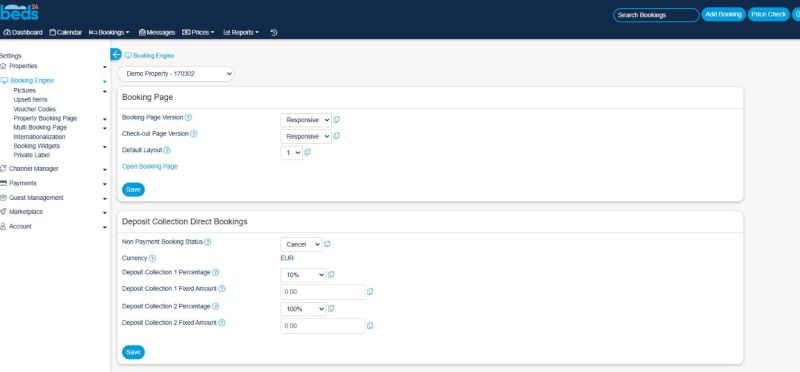800x372 pixels.
Task: Click copy icon next to Deposit Collection 2 Fixed Amount
Action: coord(370,326)
